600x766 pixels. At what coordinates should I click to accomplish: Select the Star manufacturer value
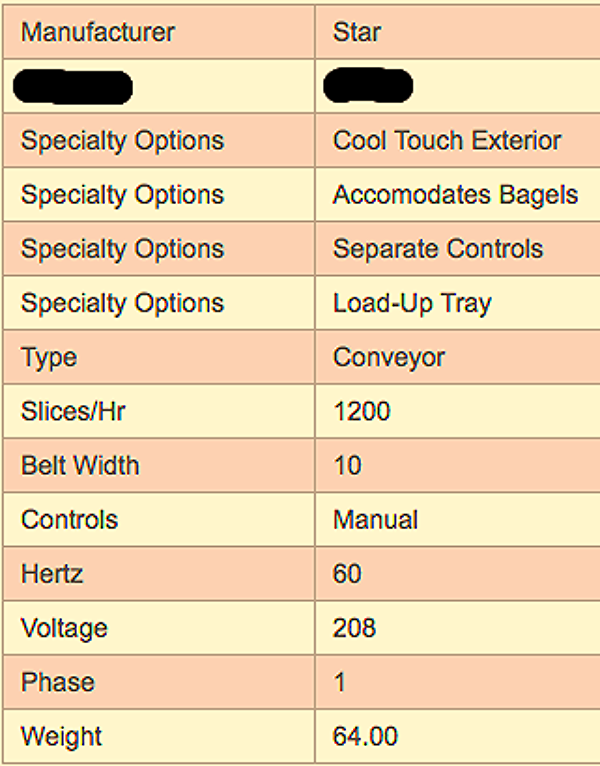click(x=357, y=32)
